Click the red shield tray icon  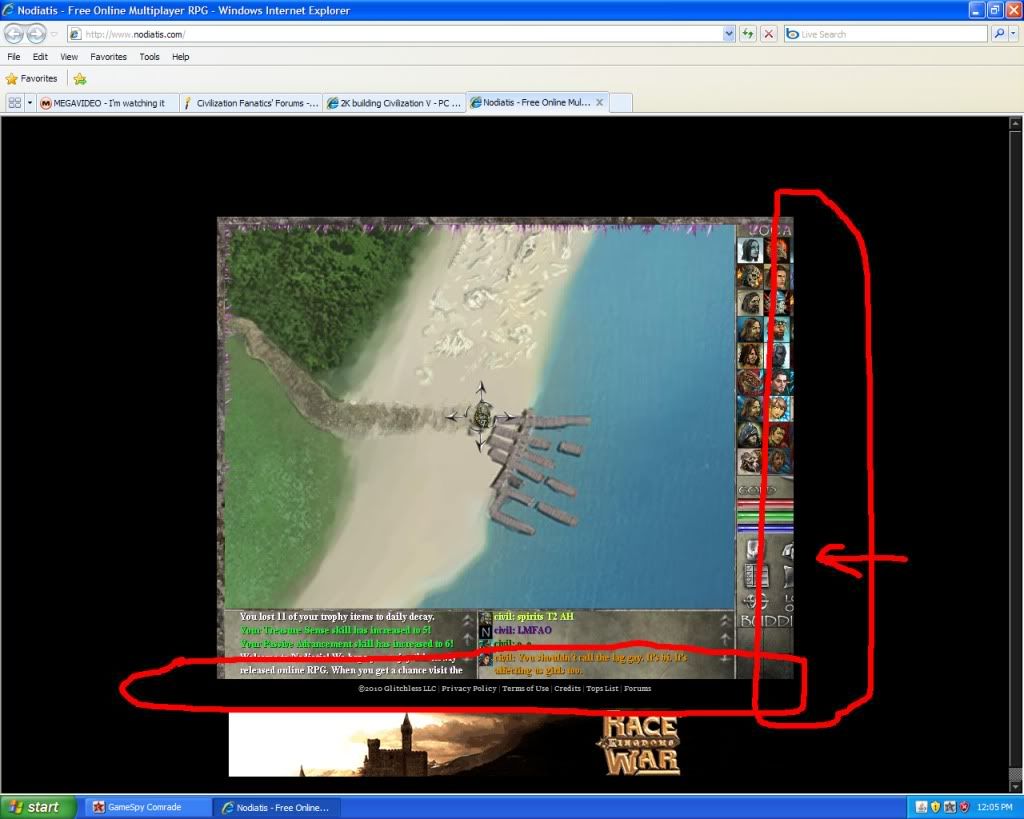pyautogui.click(x=964, y=807)
